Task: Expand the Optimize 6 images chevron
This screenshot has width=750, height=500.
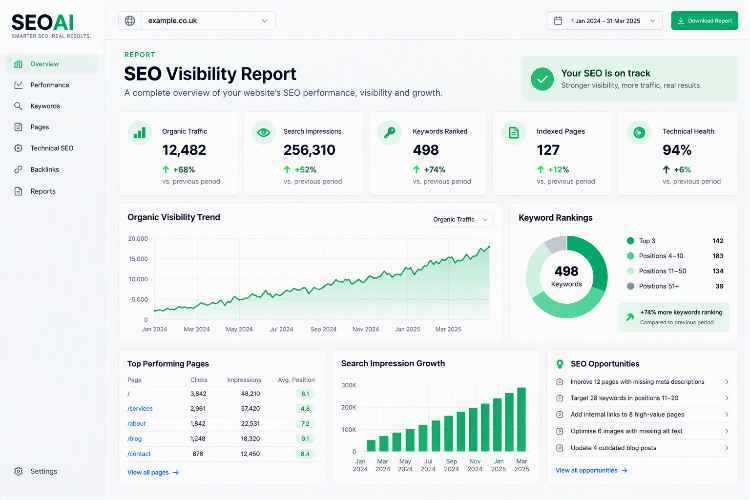Action: [726, 432]
